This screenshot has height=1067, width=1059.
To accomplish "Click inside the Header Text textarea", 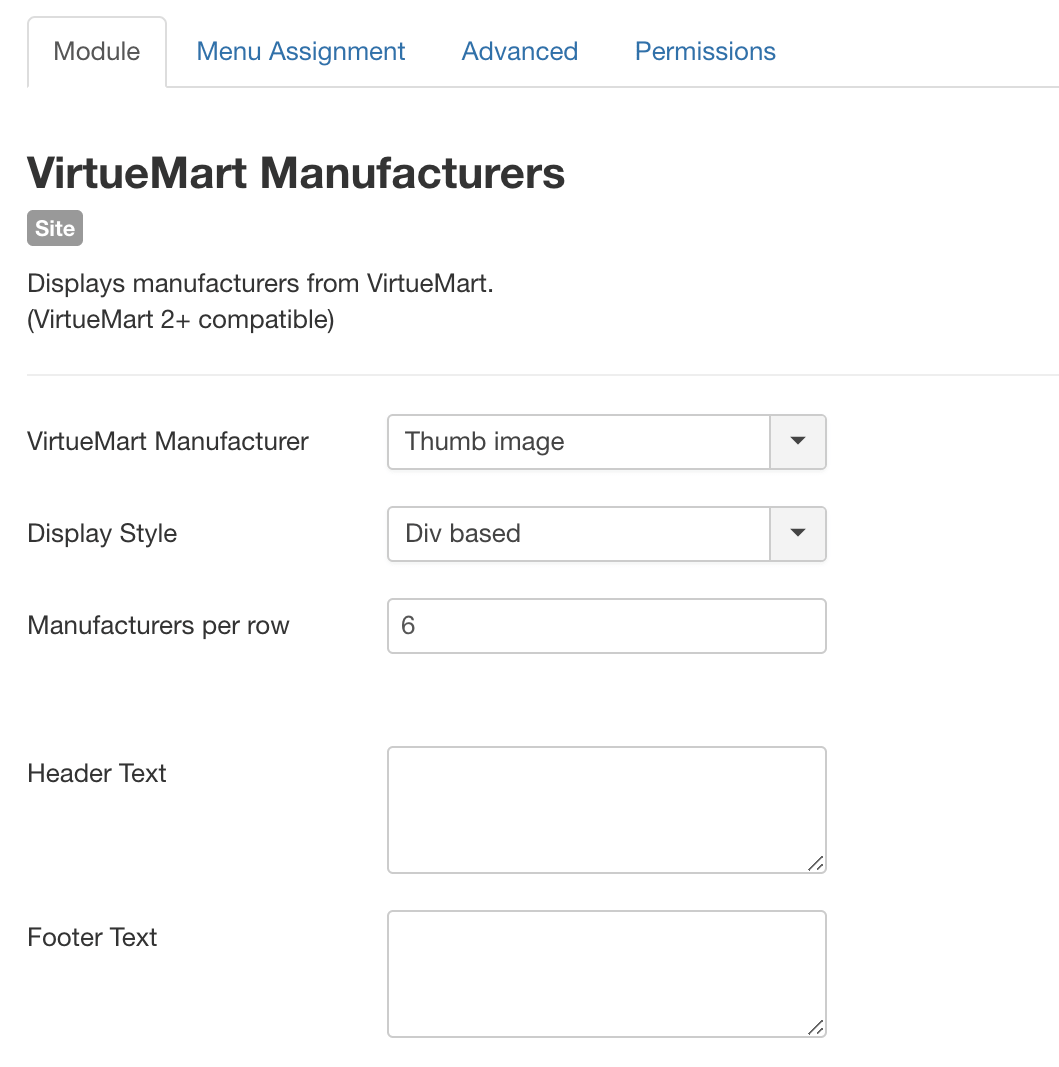I will 606,810.
